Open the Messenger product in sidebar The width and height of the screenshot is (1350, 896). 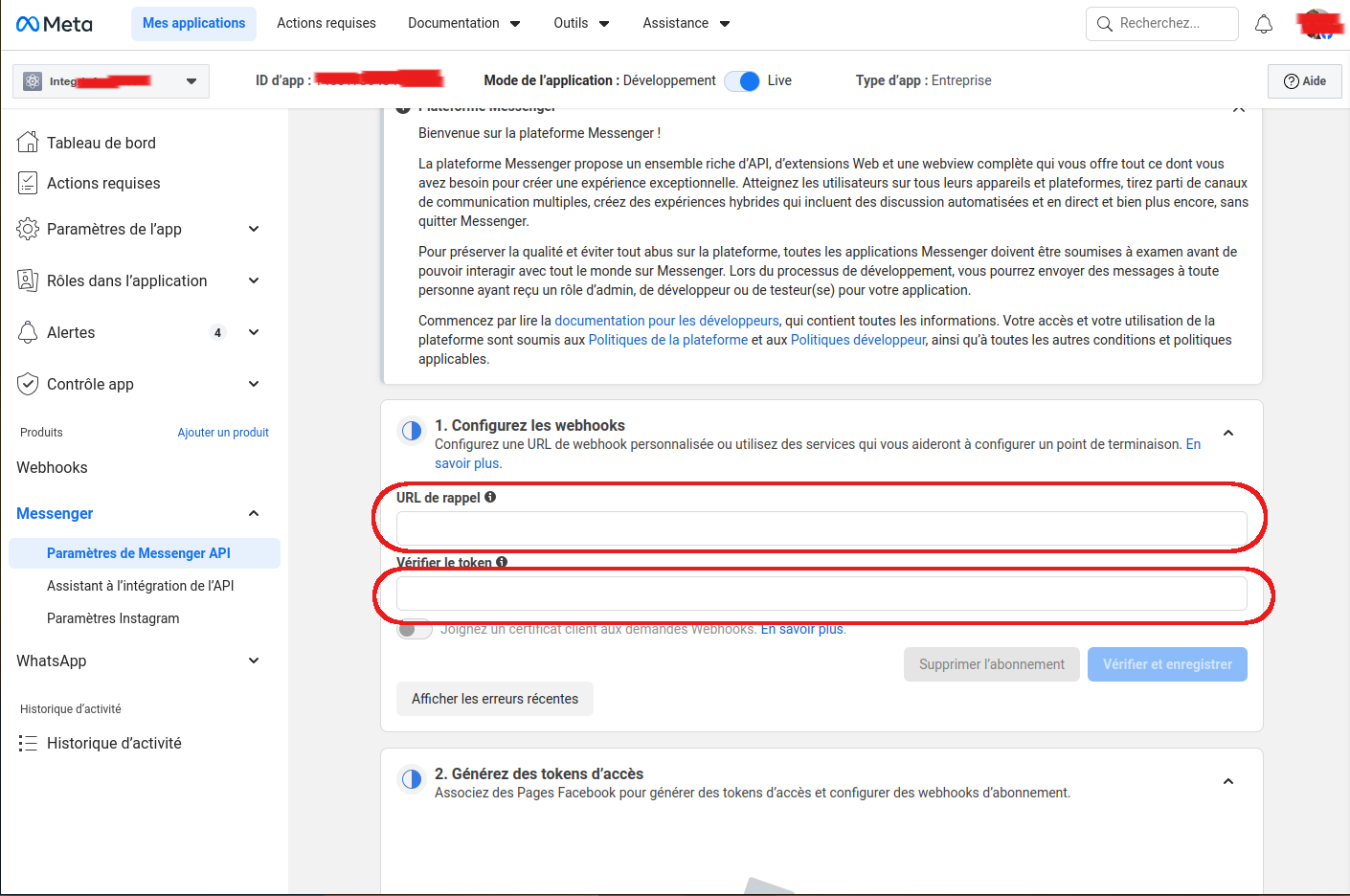[x=55, y=514]
